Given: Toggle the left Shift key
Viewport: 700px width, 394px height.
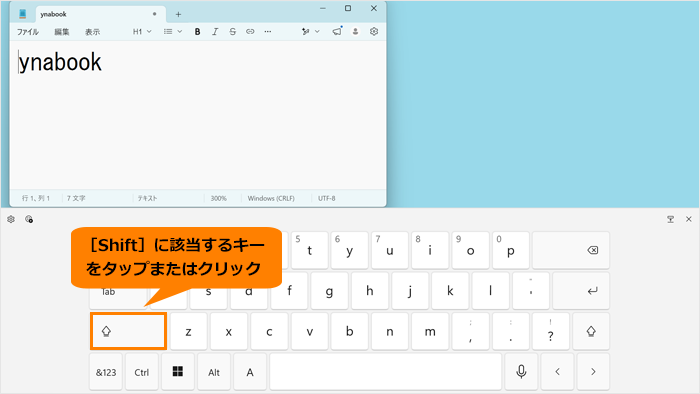Looking at the screenshot, I should [129, 331].
